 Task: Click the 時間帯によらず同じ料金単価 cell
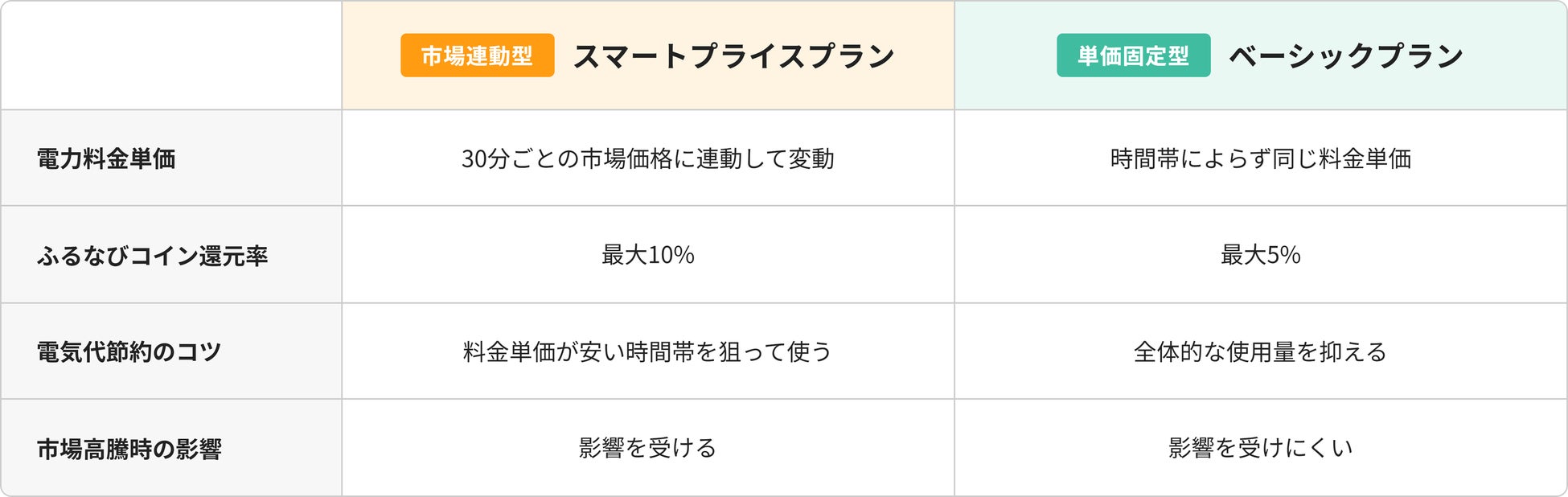pos(1261,158)
